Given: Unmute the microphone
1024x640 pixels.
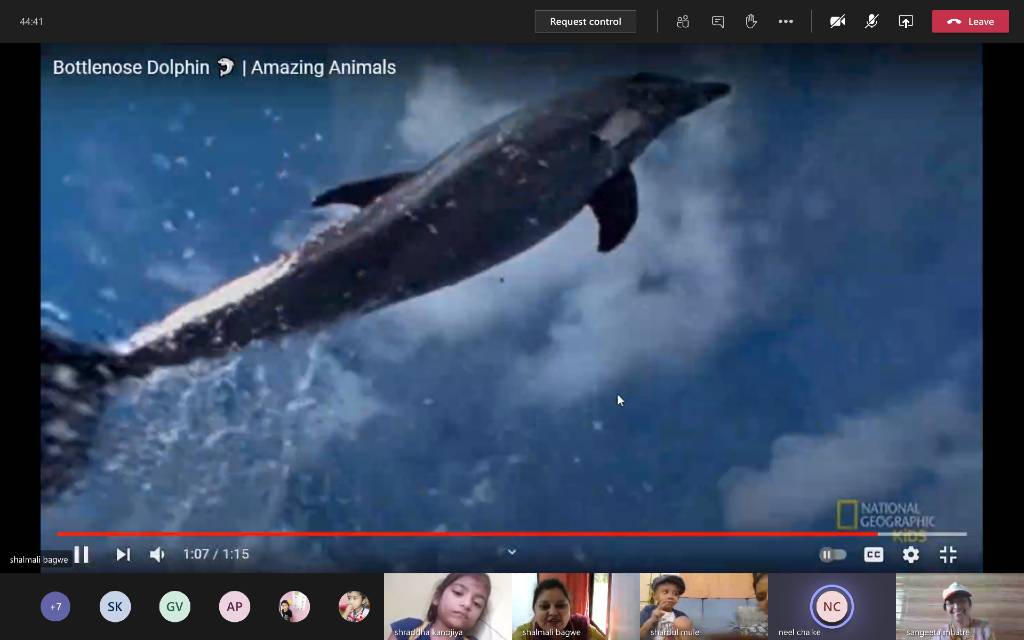Looking at the screenshot, I should 871,22.
